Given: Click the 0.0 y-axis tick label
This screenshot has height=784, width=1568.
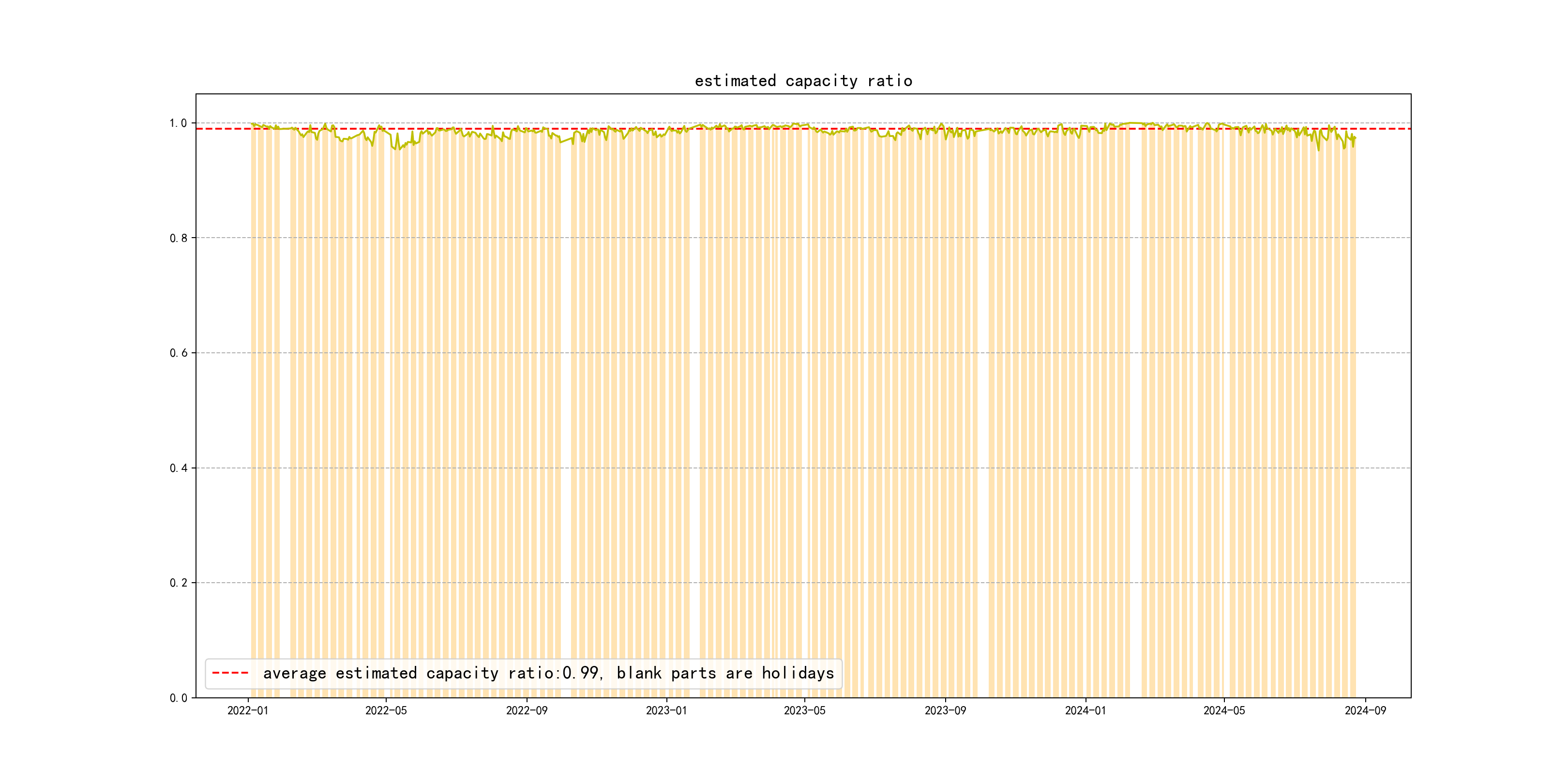Looking at the screenshot, I should [178, 698].
